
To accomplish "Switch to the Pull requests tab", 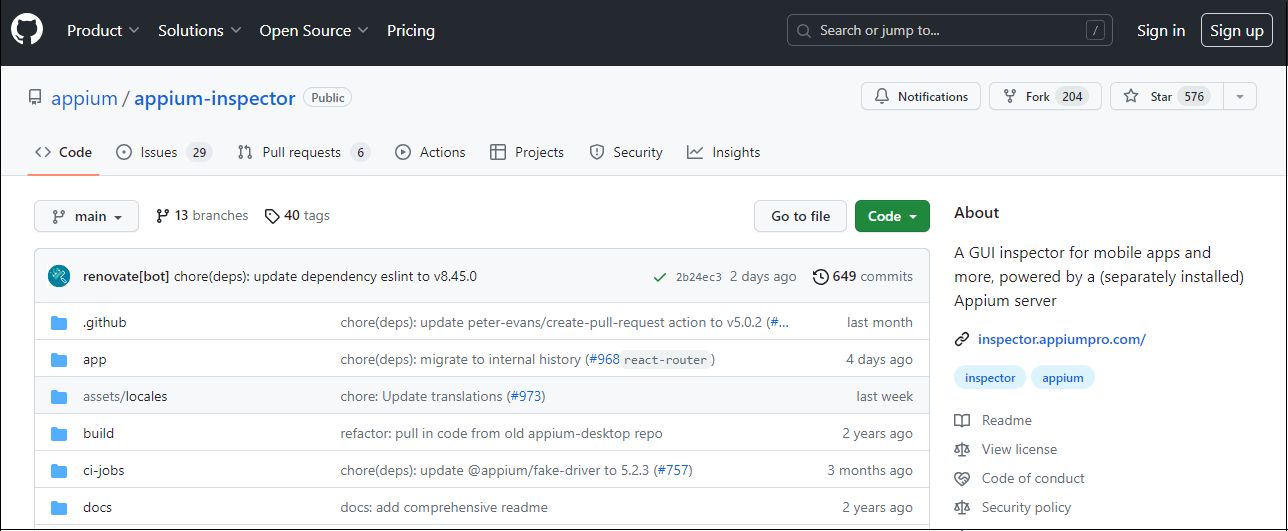I will (303, 152).
